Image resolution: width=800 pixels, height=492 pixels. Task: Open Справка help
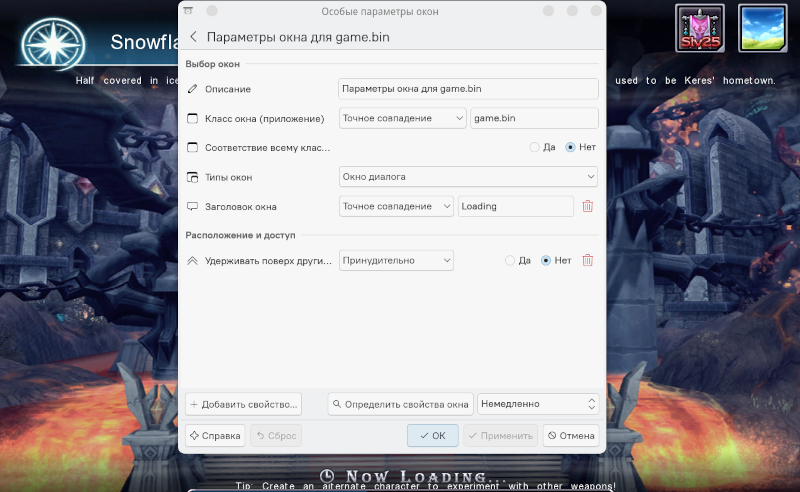[215, 436]
